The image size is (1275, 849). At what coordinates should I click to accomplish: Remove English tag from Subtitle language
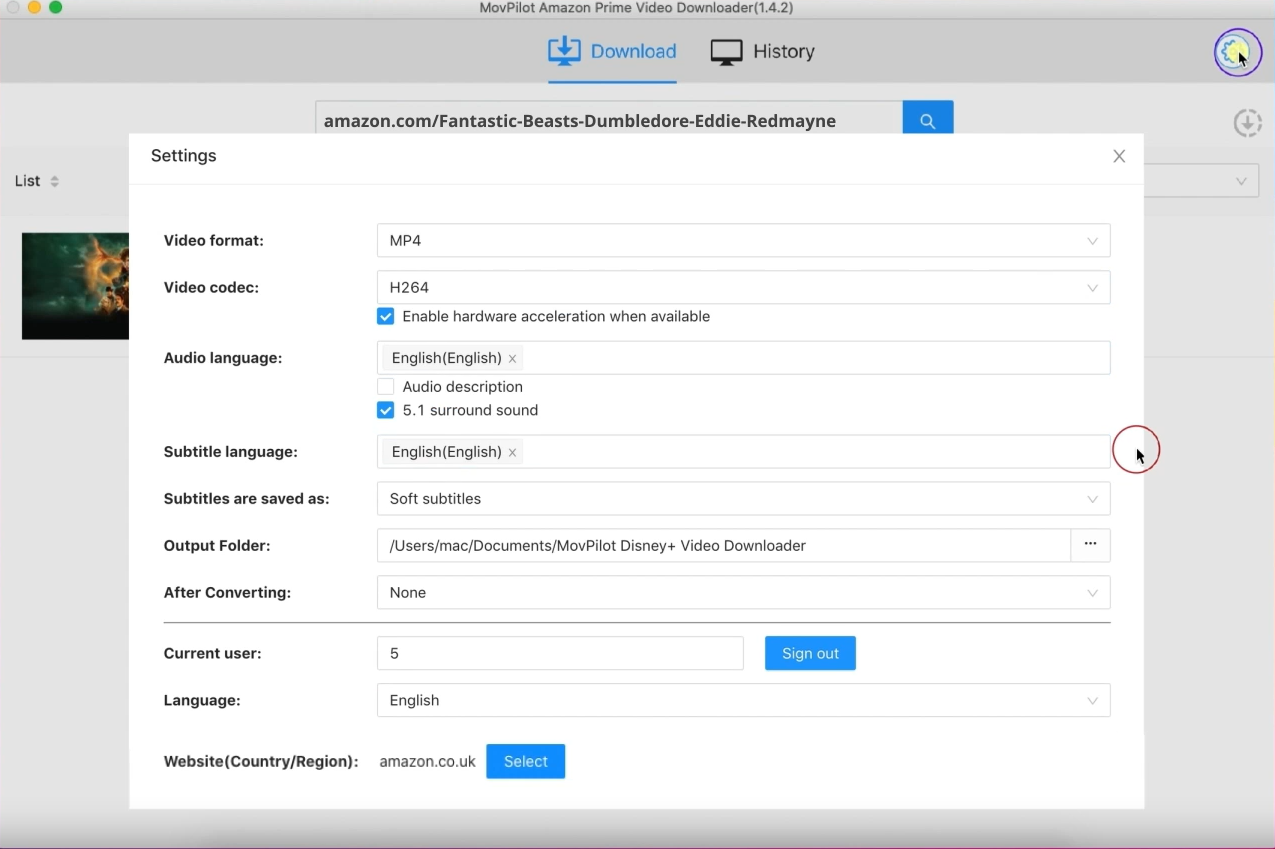512,452
